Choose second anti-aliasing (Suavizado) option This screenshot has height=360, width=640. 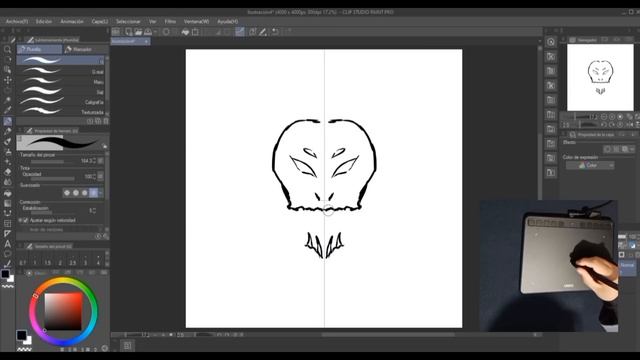click(76, 193)
